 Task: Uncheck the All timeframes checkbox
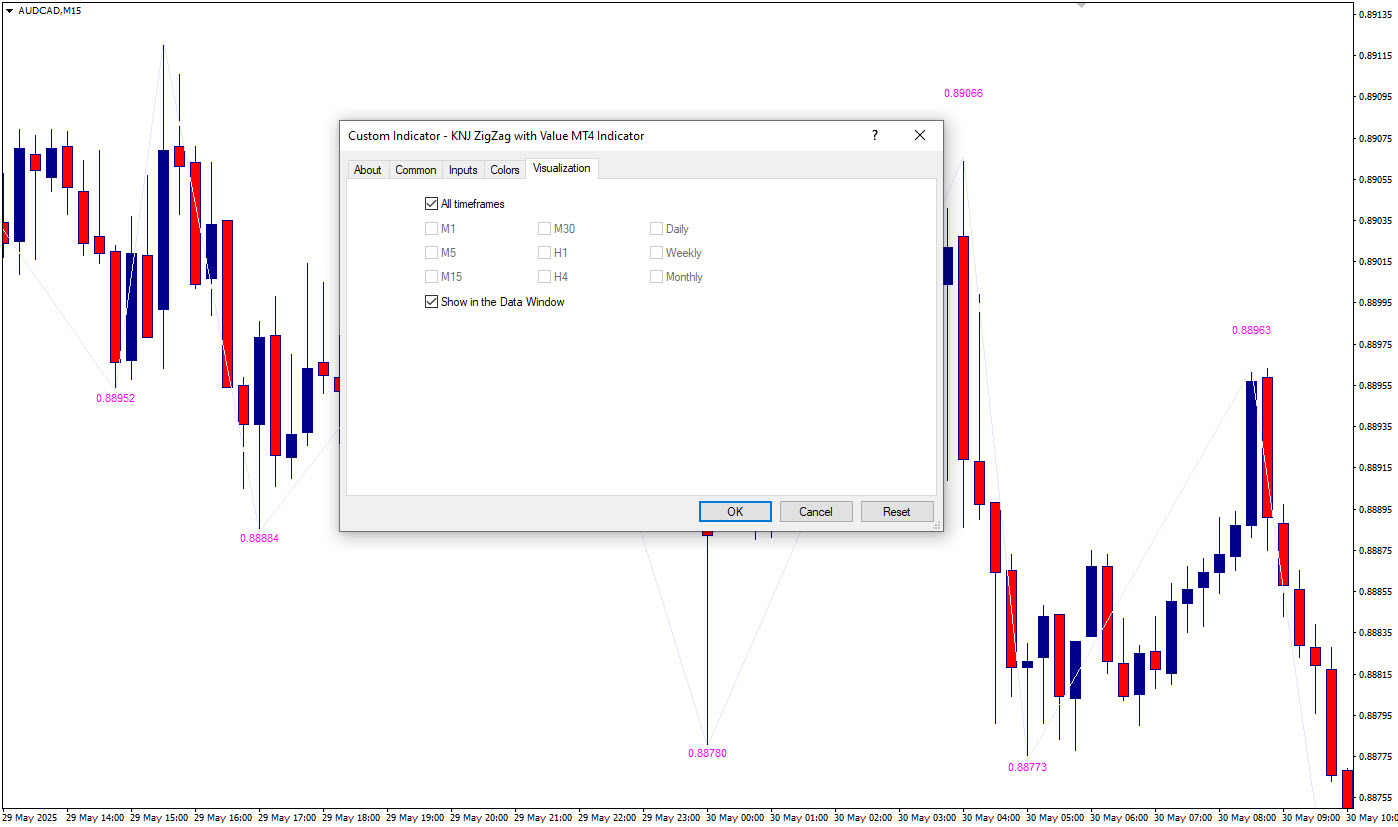432,204
